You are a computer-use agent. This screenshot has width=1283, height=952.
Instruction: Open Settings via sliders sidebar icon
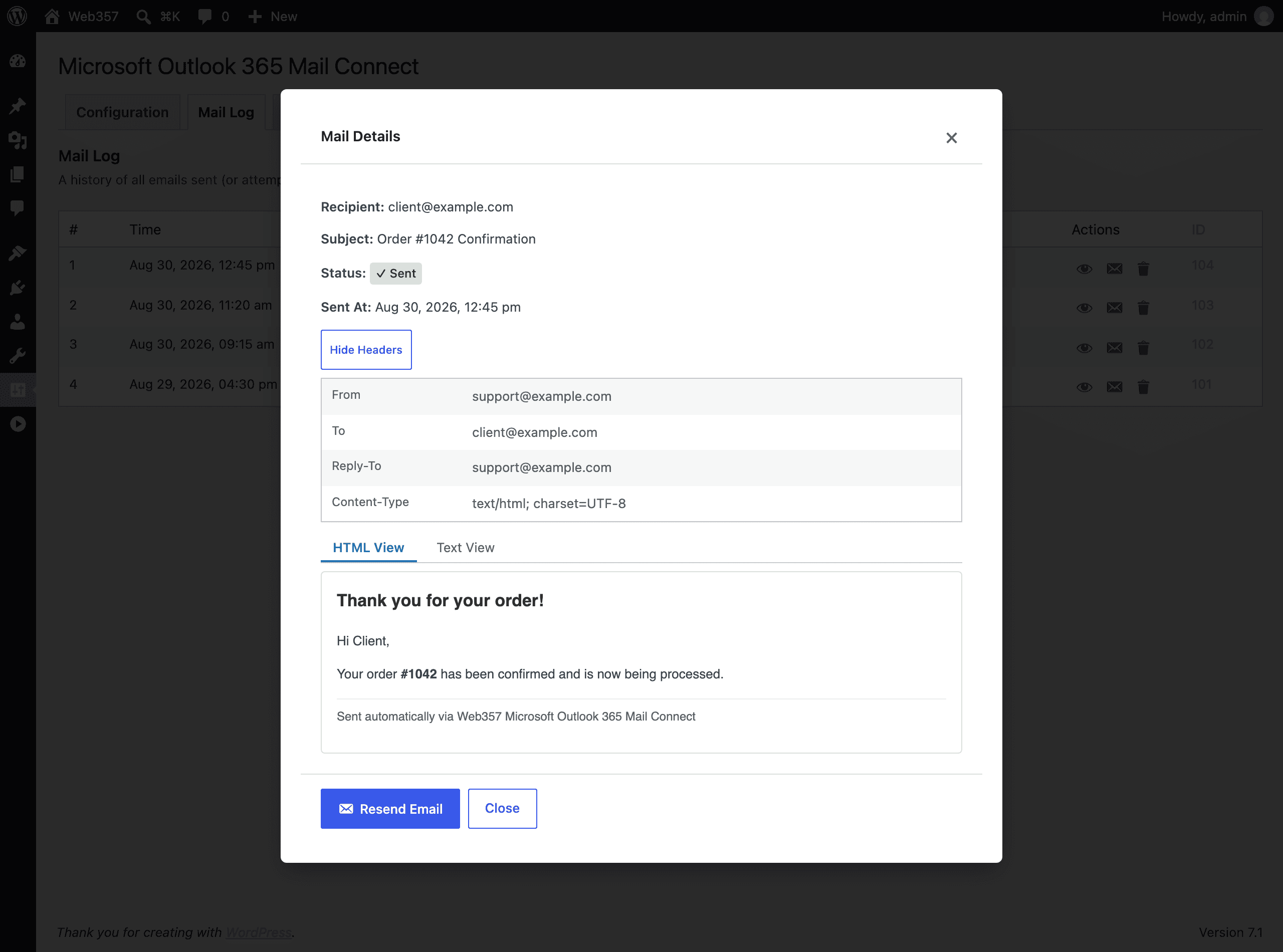pyautogui.click(x=18, y=390)
